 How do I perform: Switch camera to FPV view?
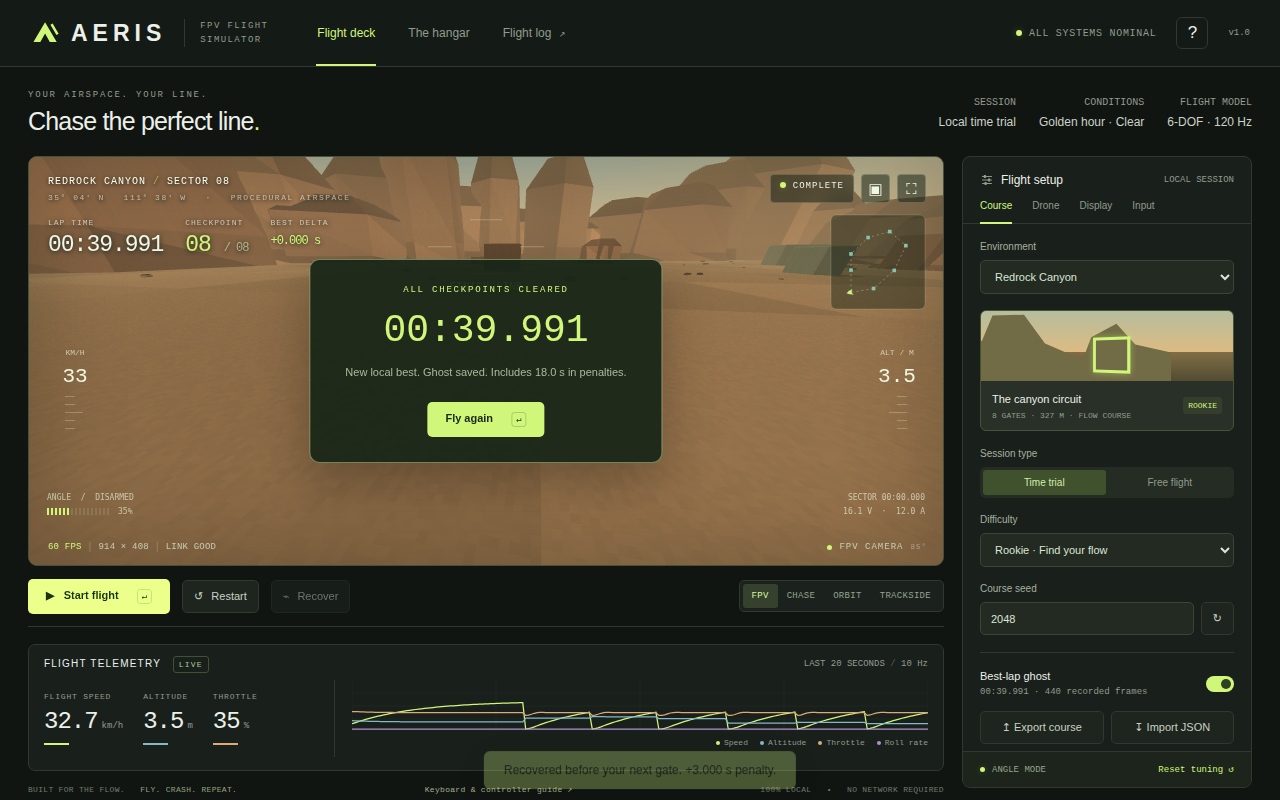click(760, 596)
